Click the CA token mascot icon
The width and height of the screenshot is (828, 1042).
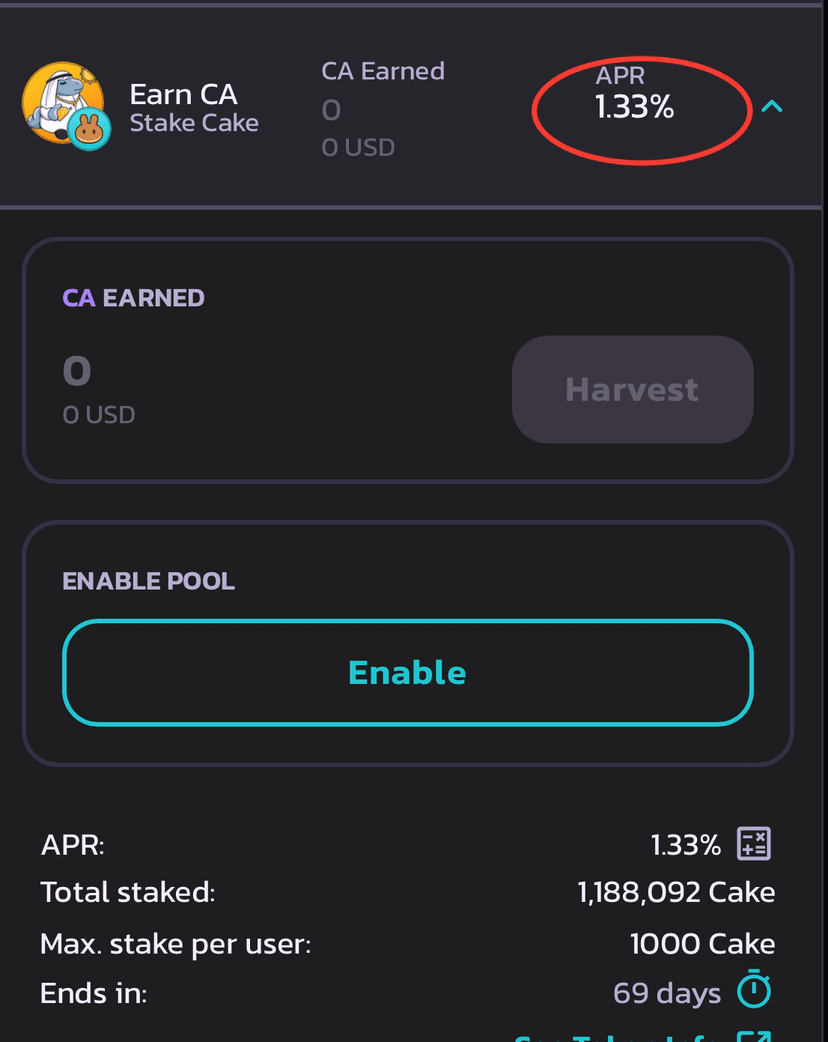pos(62,102)
